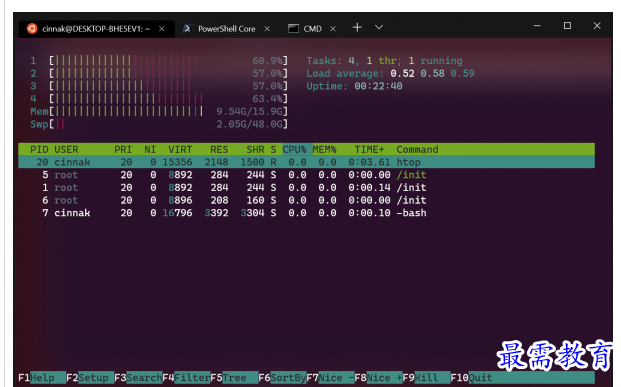Click F1 Help in htop footer
The height and width of the screenshot is (387, 621).
42,377
